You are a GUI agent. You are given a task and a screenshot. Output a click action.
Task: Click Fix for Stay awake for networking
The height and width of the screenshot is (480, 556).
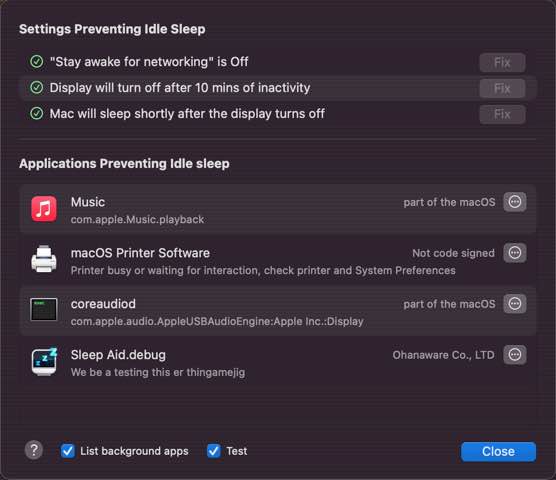point(502,63)
